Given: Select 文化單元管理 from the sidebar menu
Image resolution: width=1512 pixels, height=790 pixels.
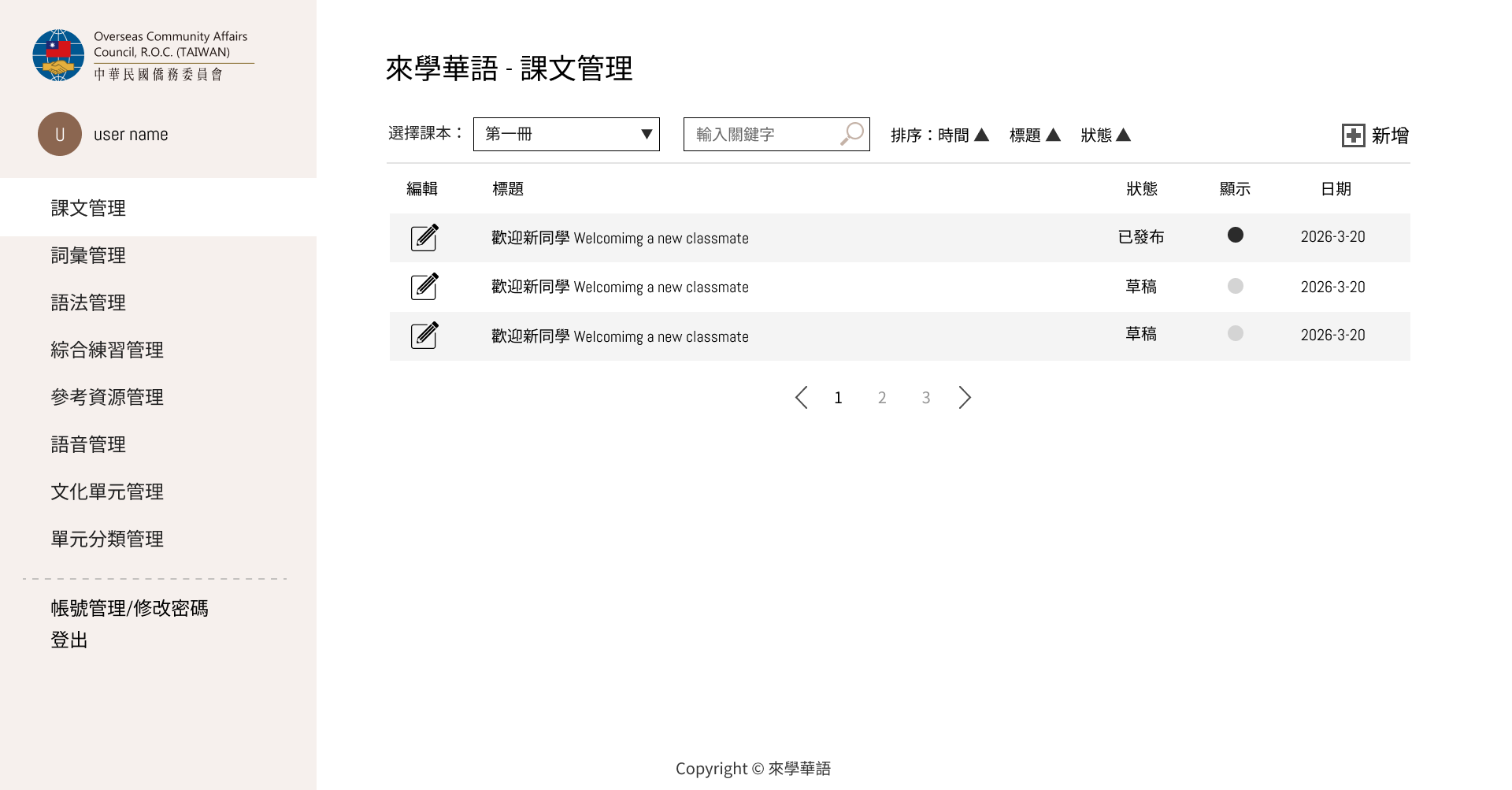Looking at the screenshot, I should [107, 491].
